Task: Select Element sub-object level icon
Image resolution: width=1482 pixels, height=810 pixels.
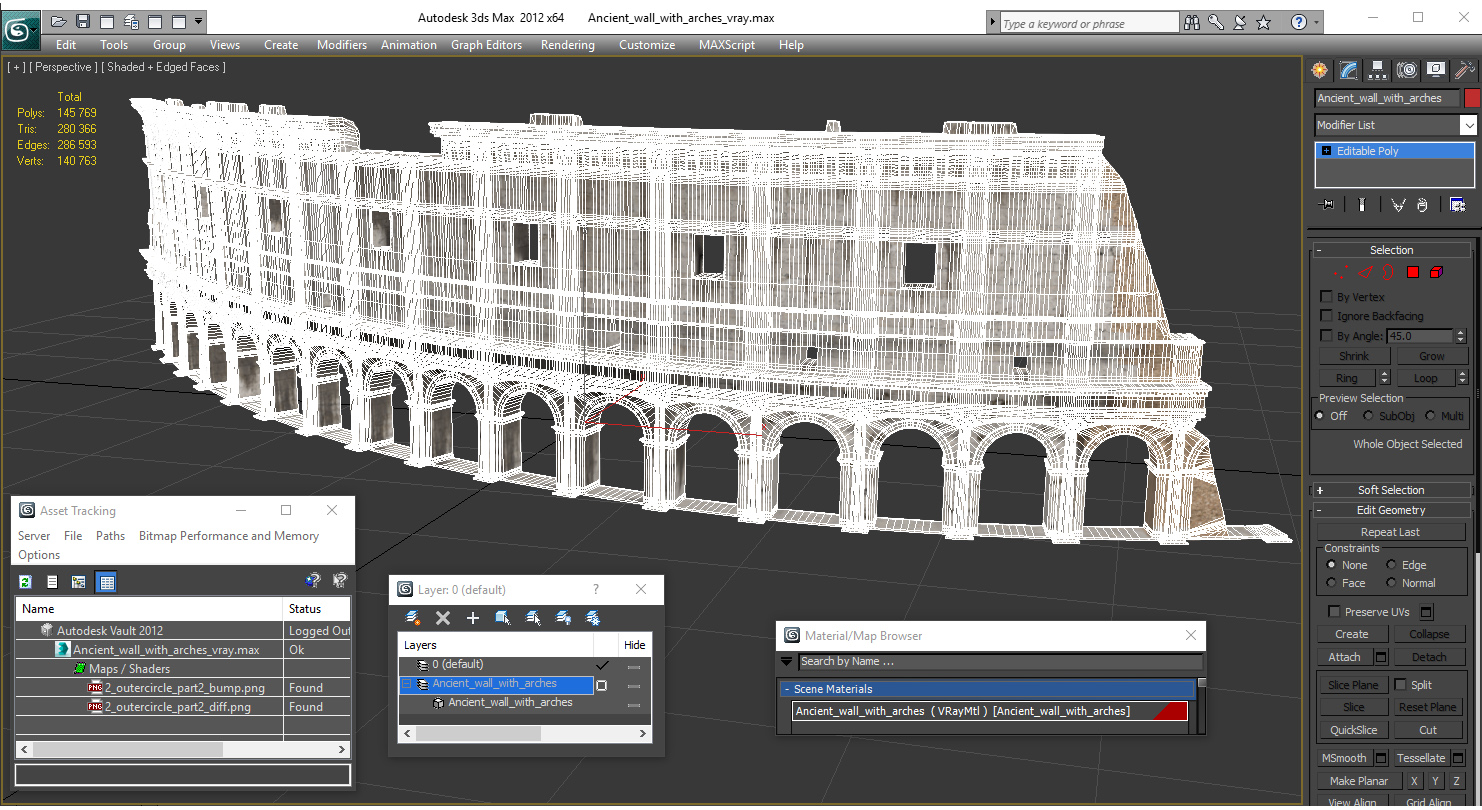Action: pyautogui.click(x=1437, y=272)
